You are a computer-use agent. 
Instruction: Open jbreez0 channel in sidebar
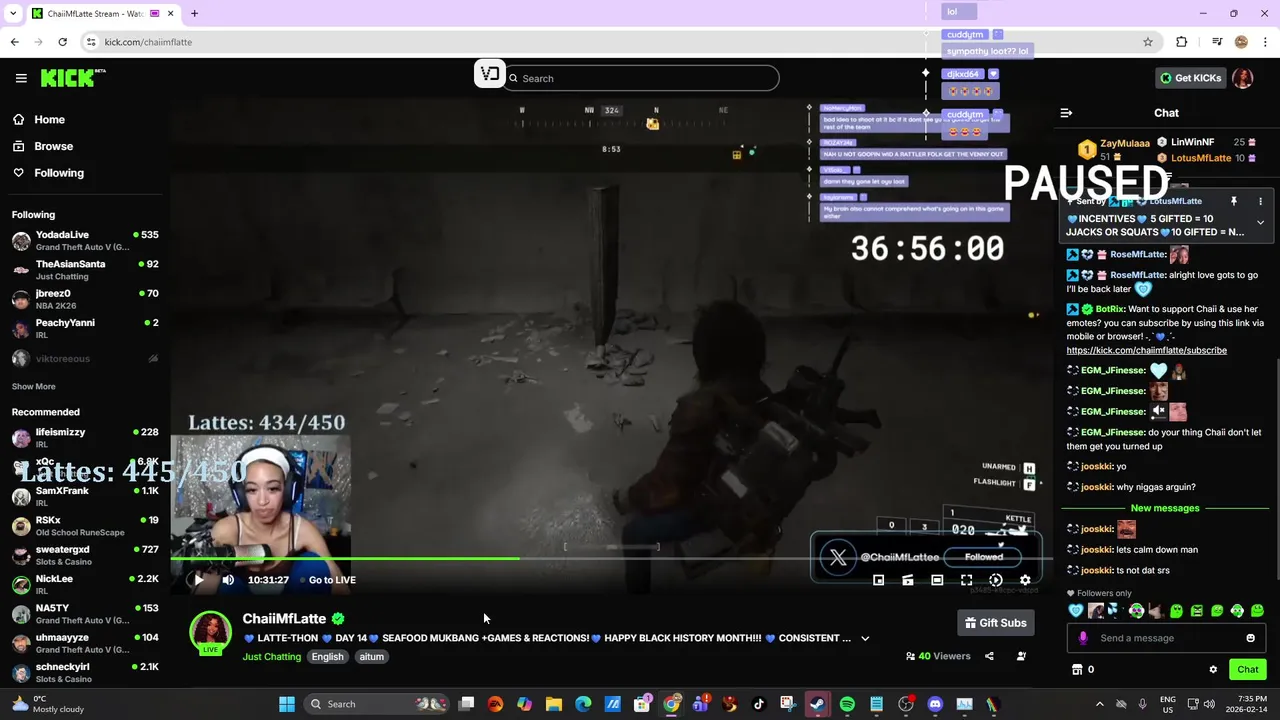(85, 299)
